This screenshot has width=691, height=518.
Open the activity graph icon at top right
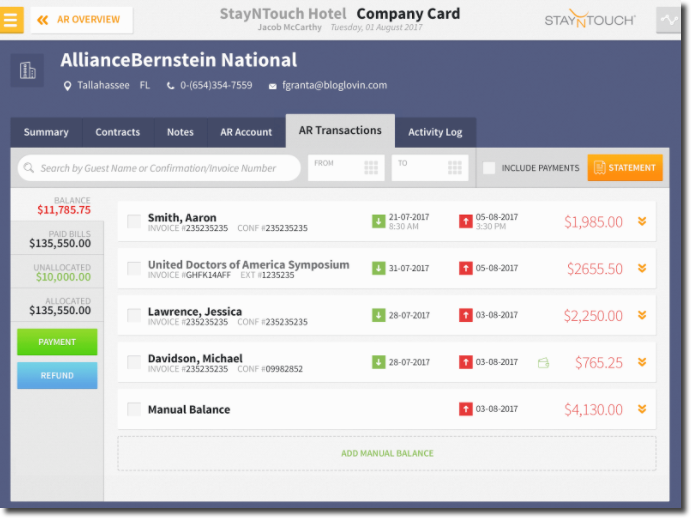[669, 20]
